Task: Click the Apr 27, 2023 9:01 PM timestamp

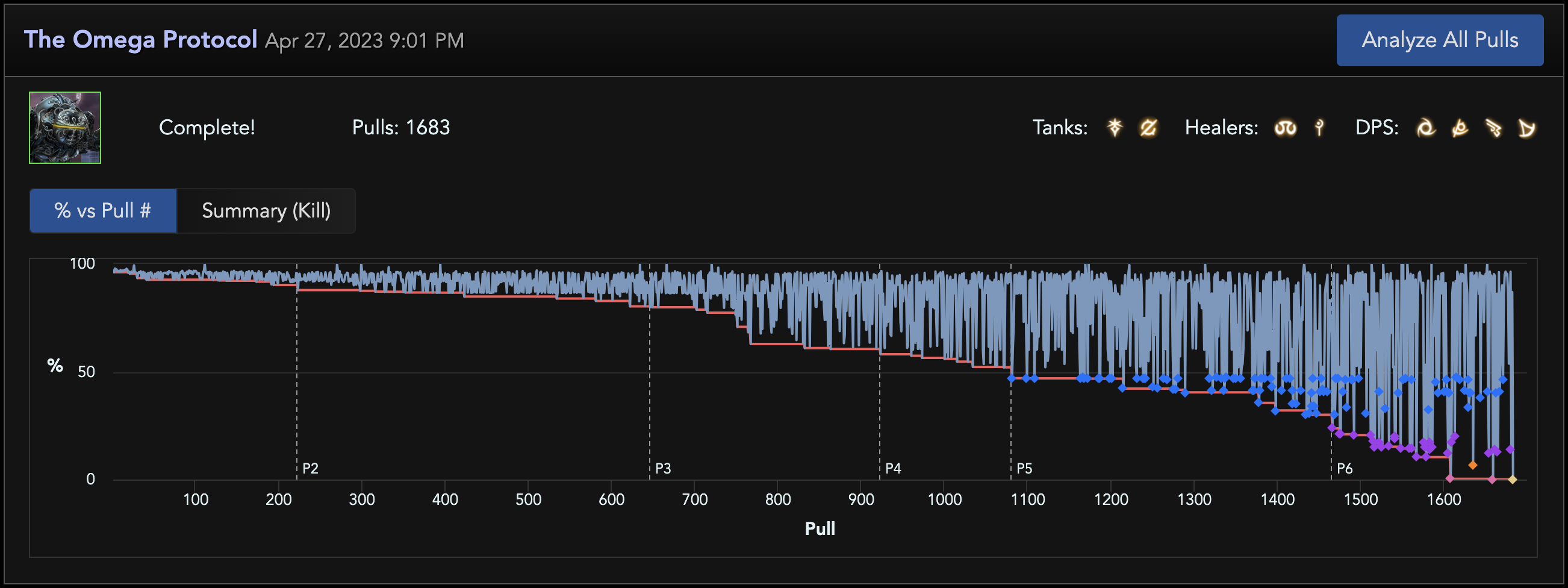Action: pos(365,41)
